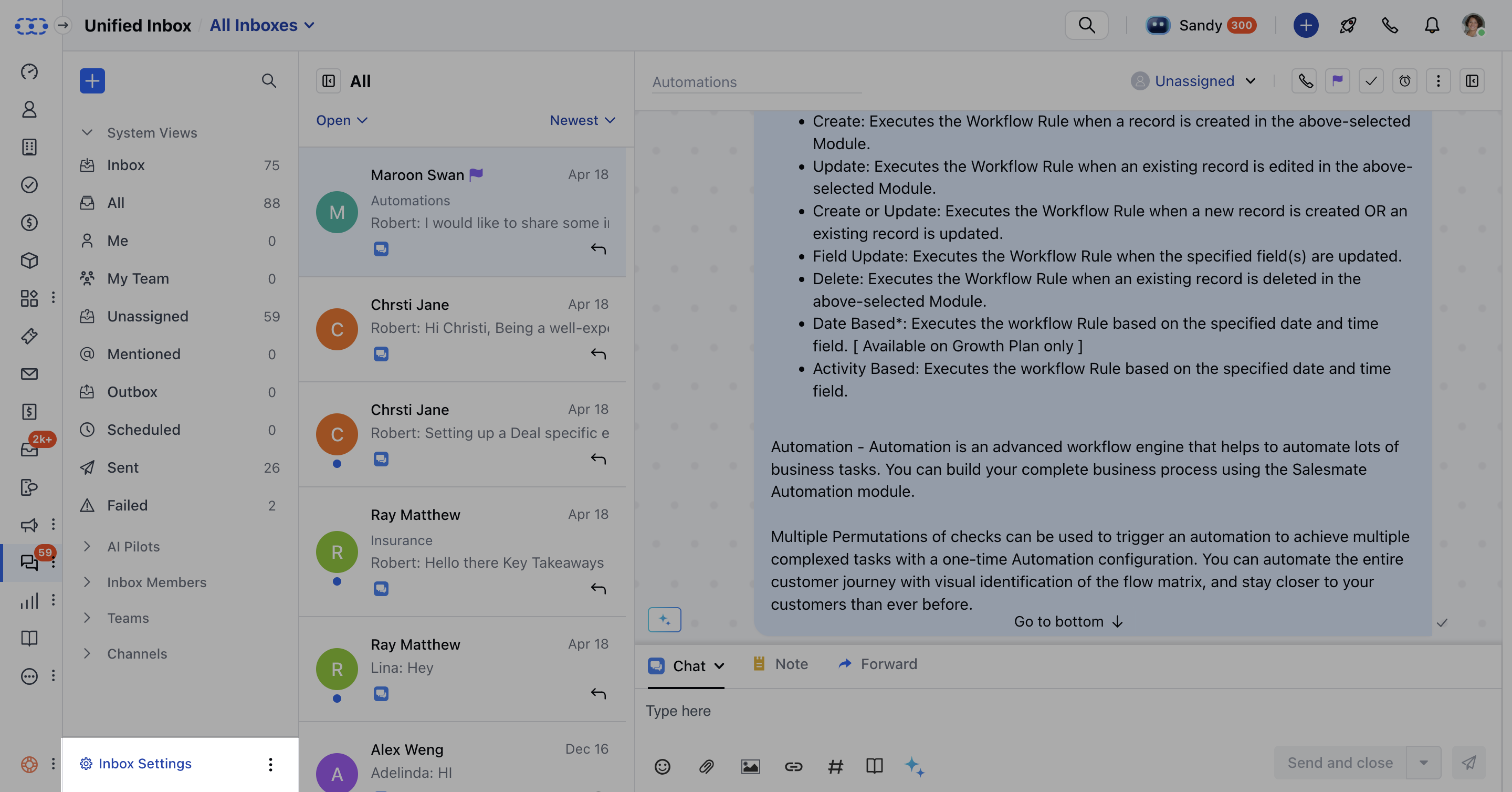
Task: Click the AI sparkle icon in composer toolbar
Action: point(915,766)
